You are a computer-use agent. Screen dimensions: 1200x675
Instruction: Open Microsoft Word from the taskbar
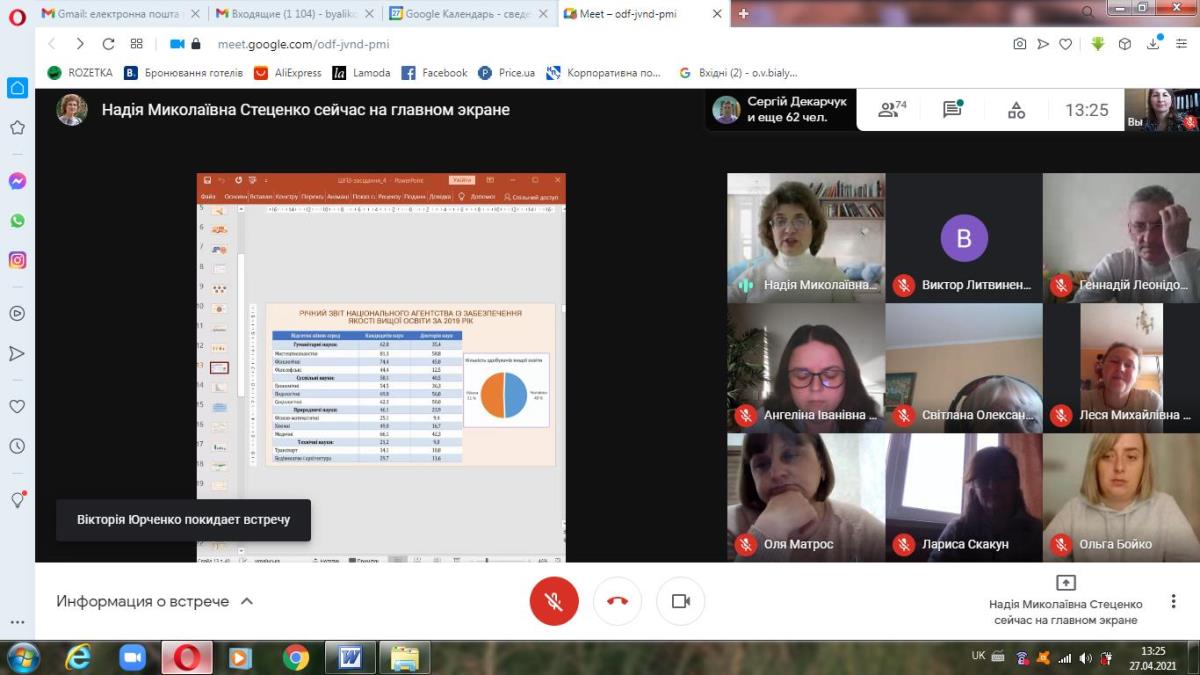click(x=350, y=657)
